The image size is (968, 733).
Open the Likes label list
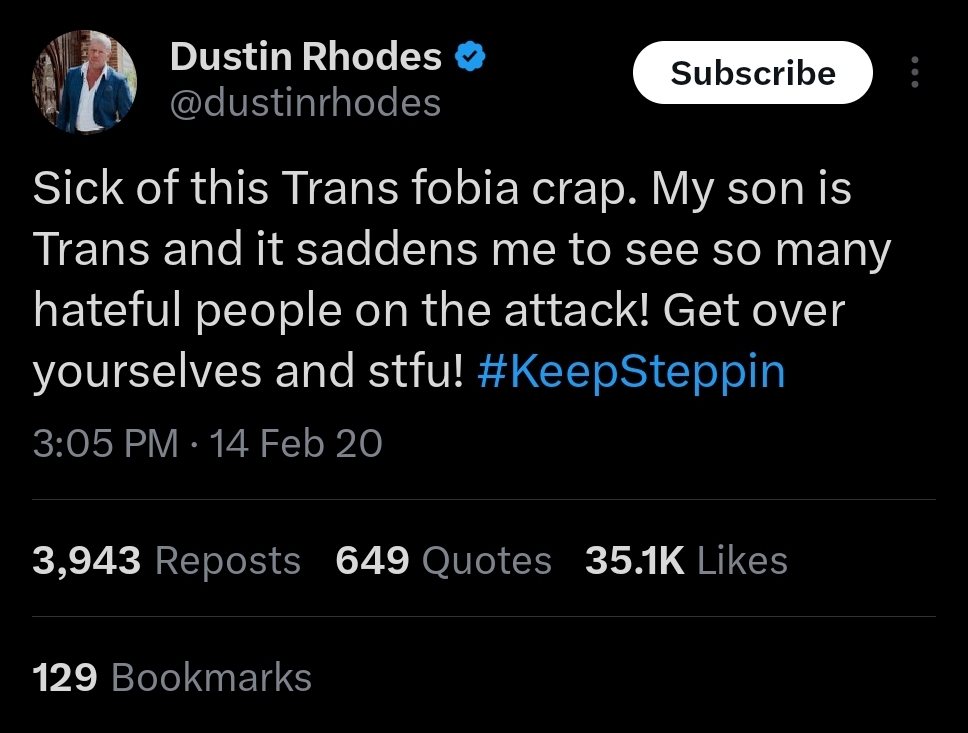742,561
